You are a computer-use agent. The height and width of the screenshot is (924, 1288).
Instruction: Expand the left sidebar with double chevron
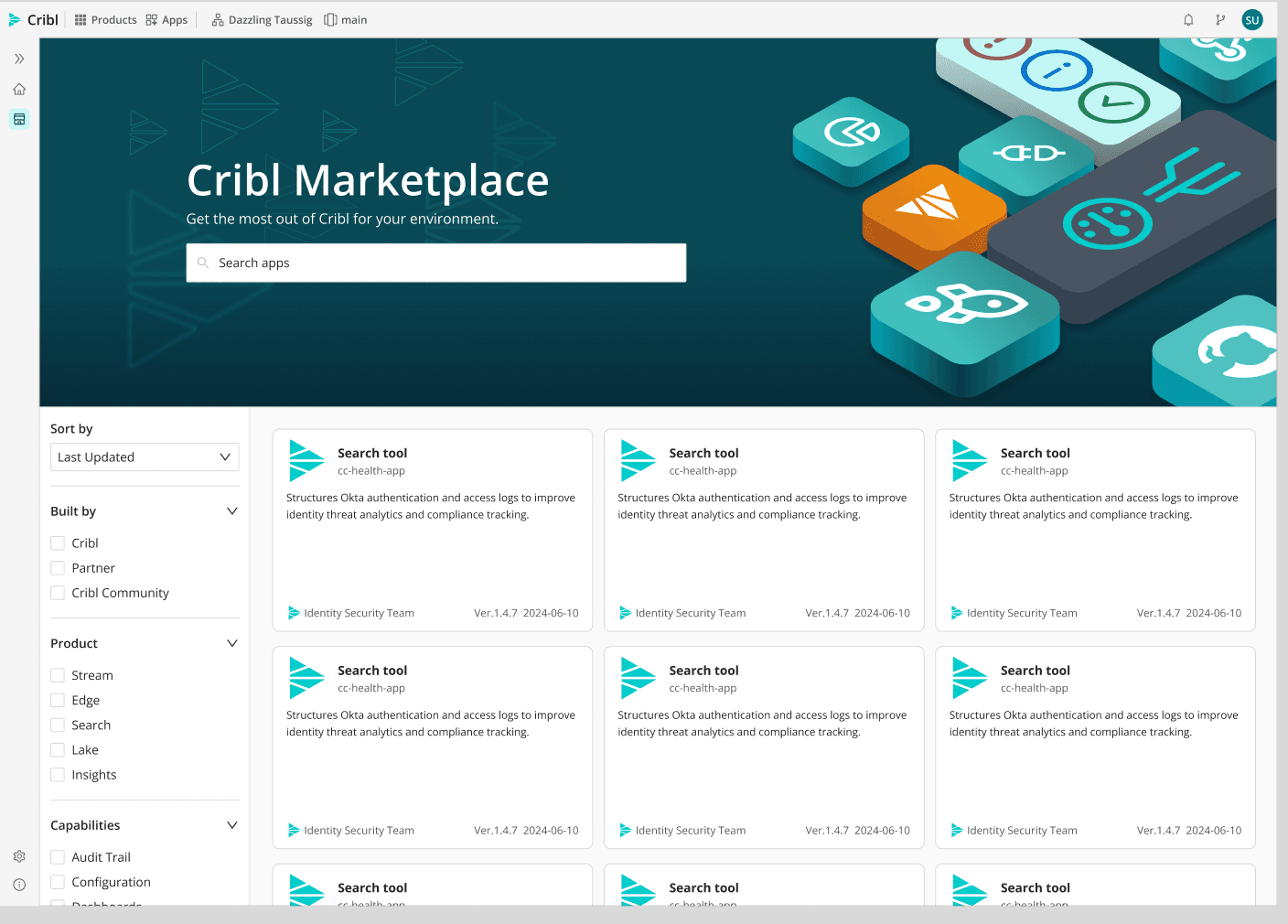[x=19, y=59]
